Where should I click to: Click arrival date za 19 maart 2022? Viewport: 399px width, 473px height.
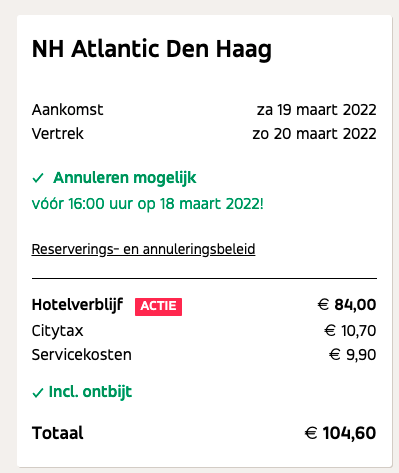tap(316, 110)
